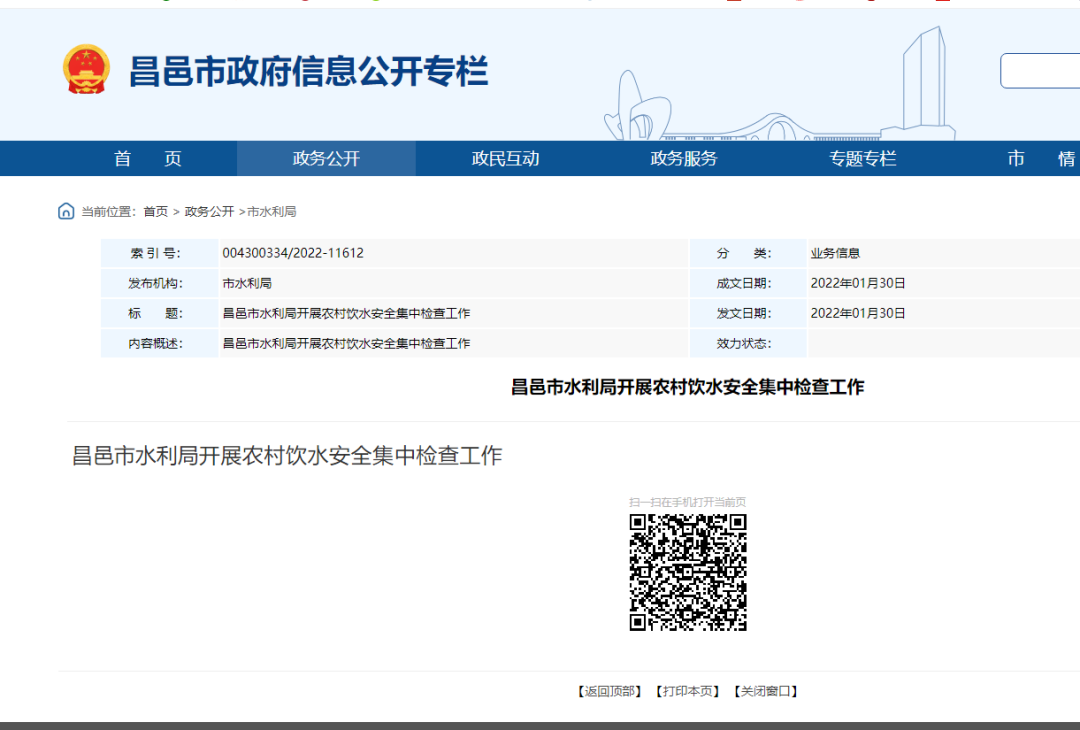Click the index number 004300334/2022-11612

(x=293, y=253)
